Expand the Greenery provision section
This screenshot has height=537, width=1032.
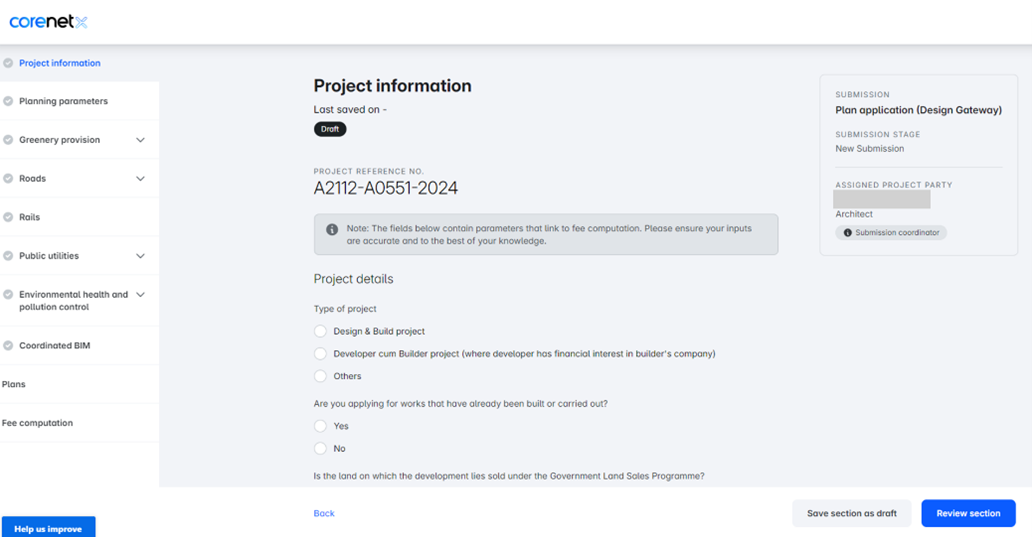coord(140,140)
